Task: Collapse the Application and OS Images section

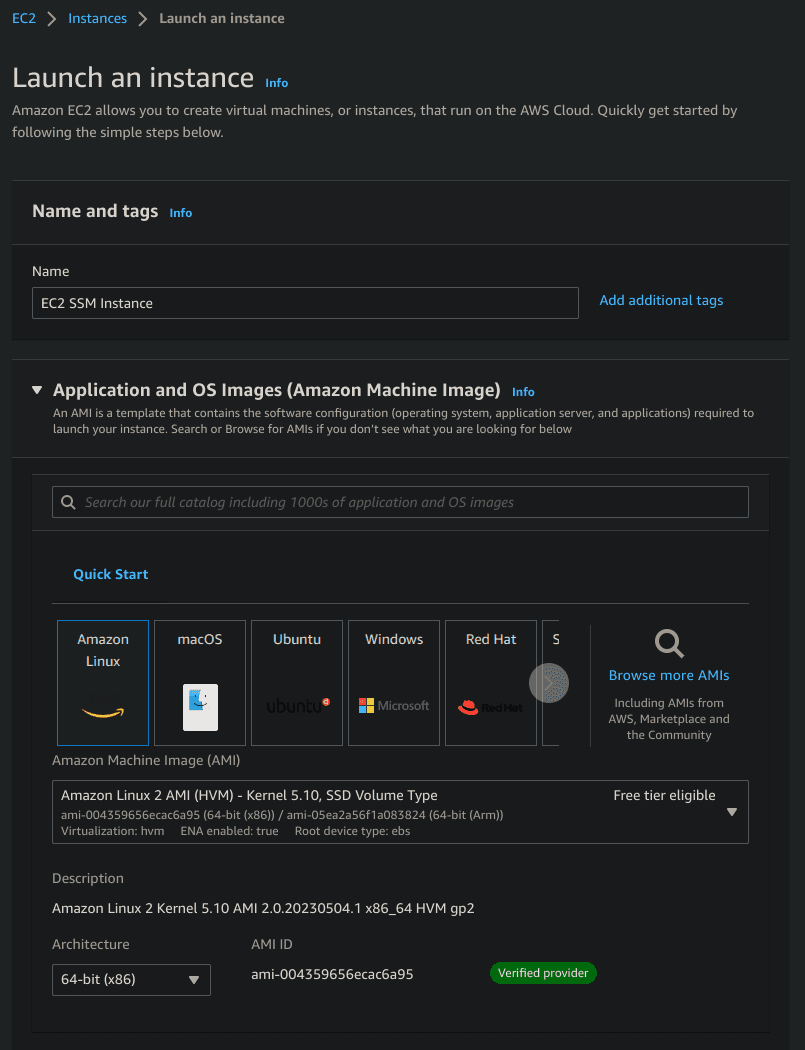Action: (x=37, y=390)
